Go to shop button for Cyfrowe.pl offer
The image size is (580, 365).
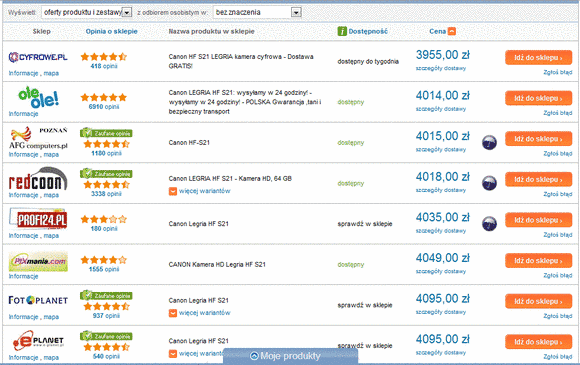538,57
